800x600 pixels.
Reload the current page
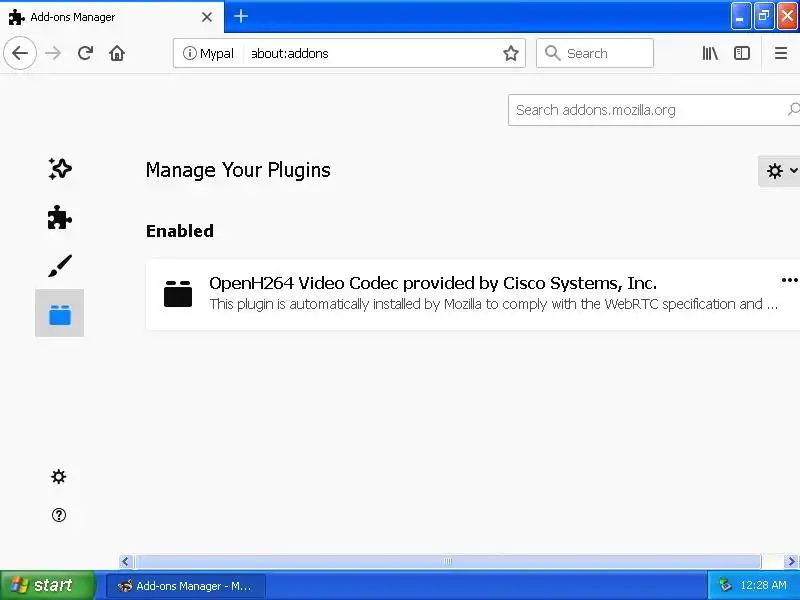[x=85, y=53]
